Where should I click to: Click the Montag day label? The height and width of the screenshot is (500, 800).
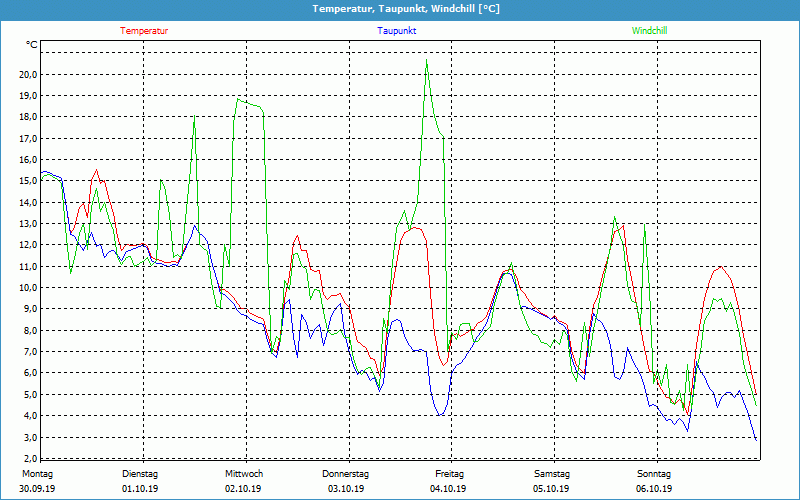tap(37, 474)
